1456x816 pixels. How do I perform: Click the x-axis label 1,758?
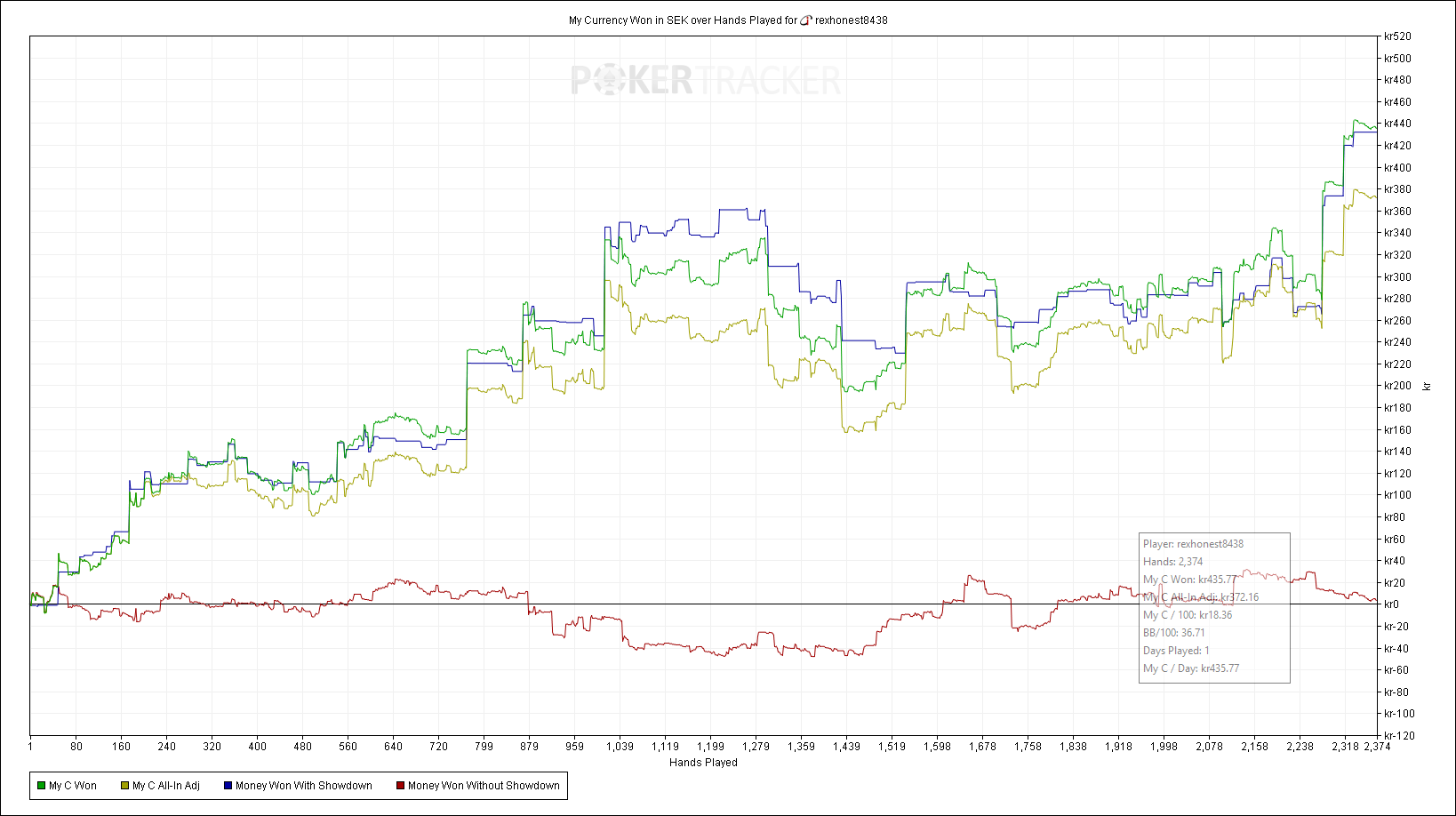click(1028, 747)
